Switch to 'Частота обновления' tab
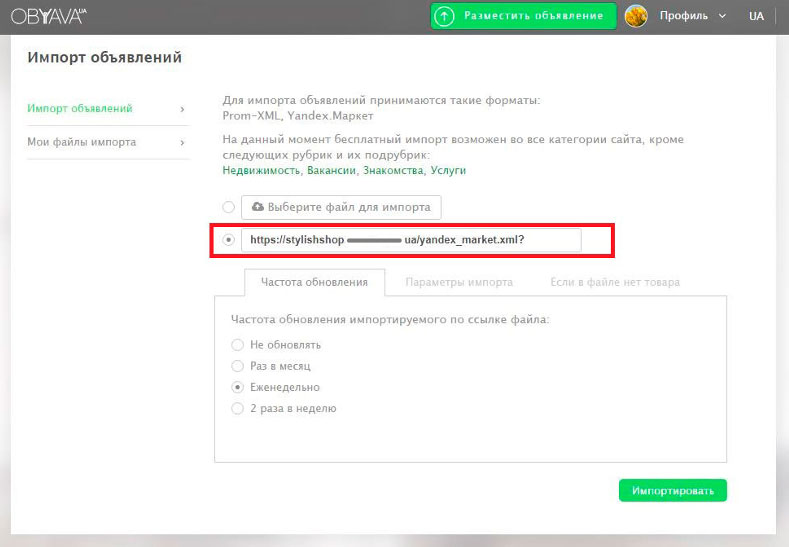Viewport: 789px width, 547px height. [x=314, y=282]
